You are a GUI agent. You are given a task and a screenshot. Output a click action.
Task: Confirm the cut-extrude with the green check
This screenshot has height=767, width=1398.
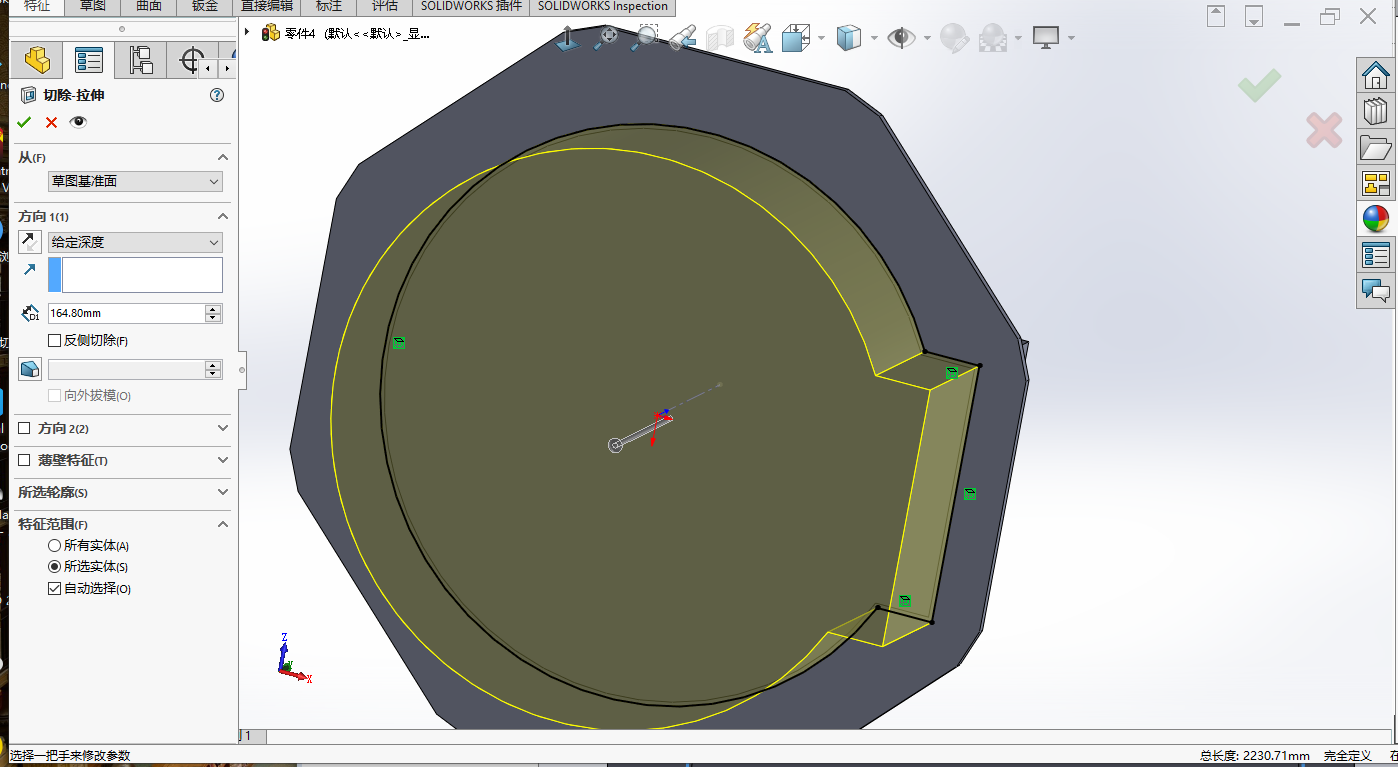click(x=24, y=122)
